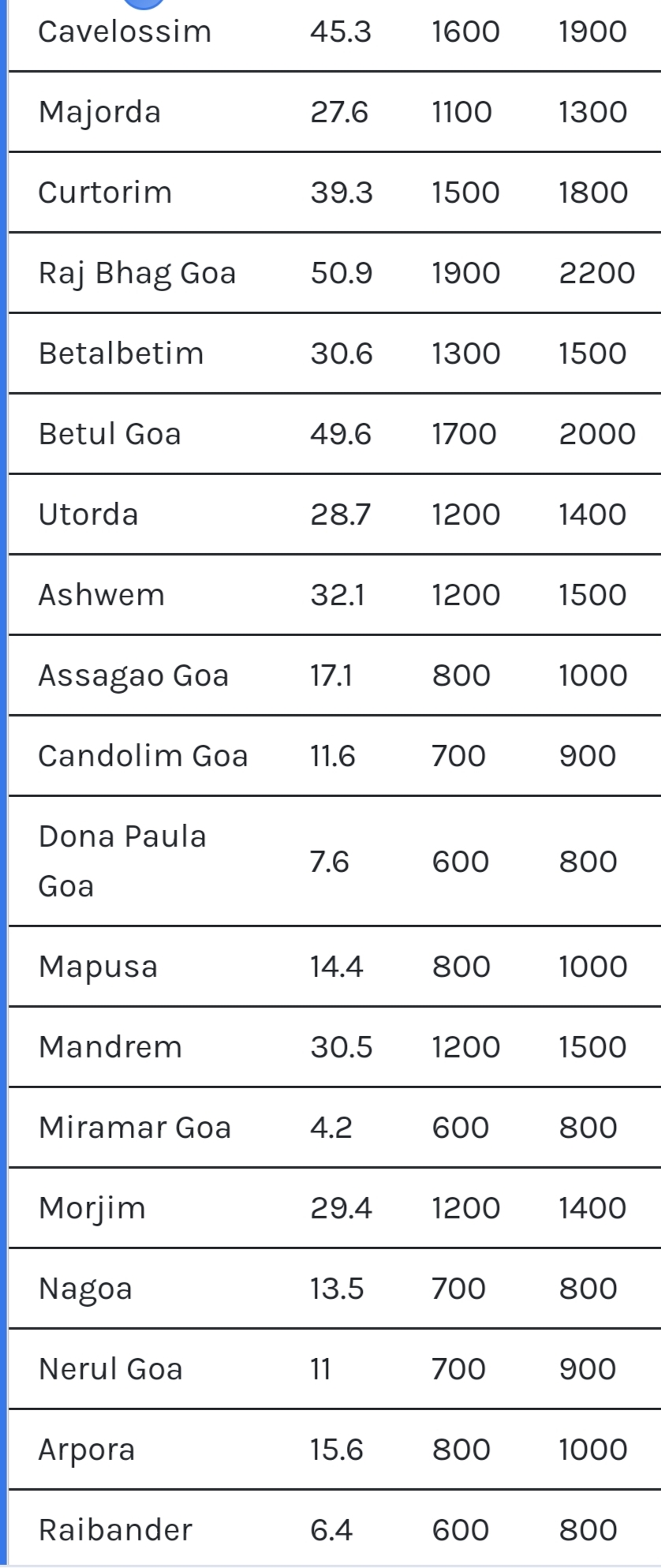Click the Majorda row name

click(99, 112)
